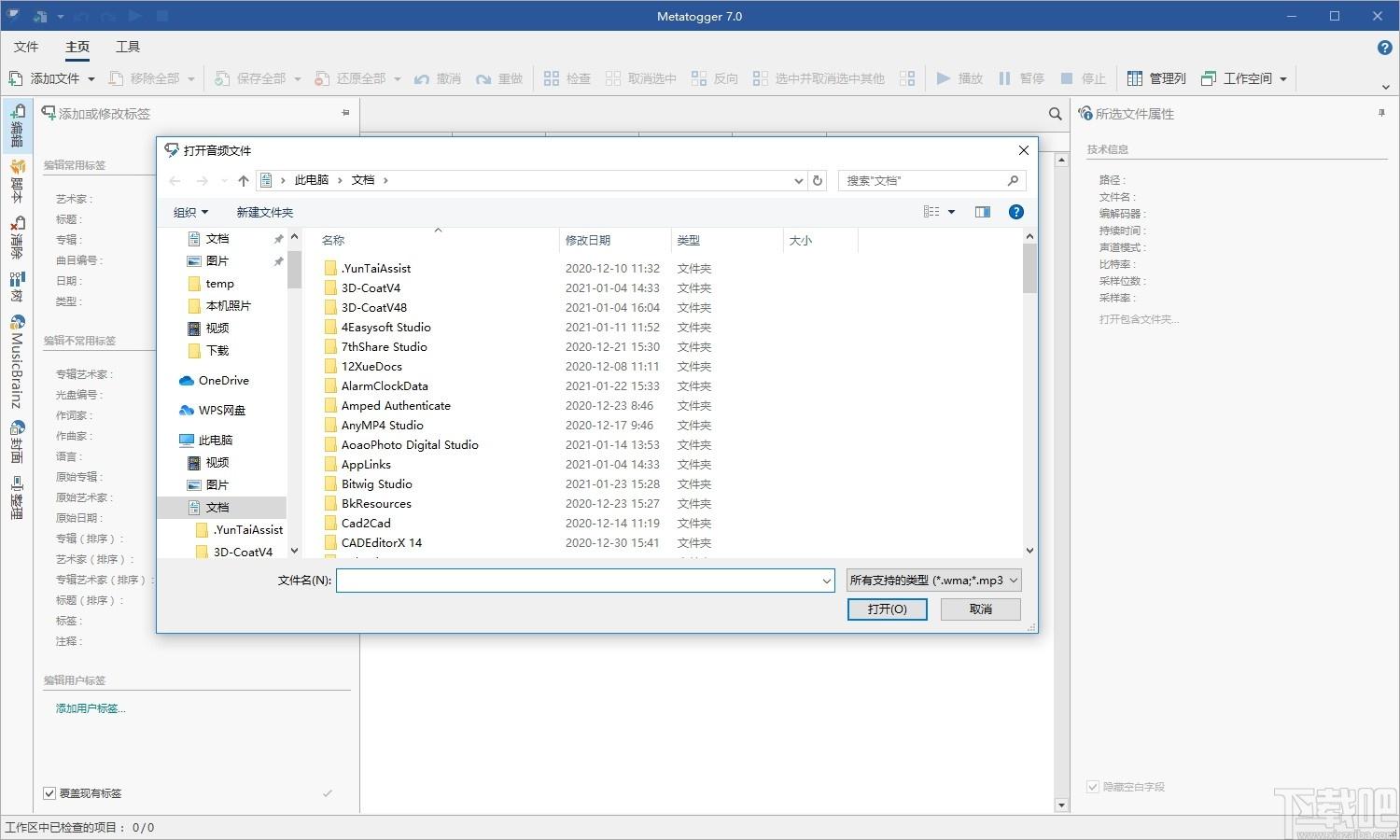Click the file list vertical scrollbar
The width and height of the screenshot is (1400, 840).
[x=1029, y=392]
